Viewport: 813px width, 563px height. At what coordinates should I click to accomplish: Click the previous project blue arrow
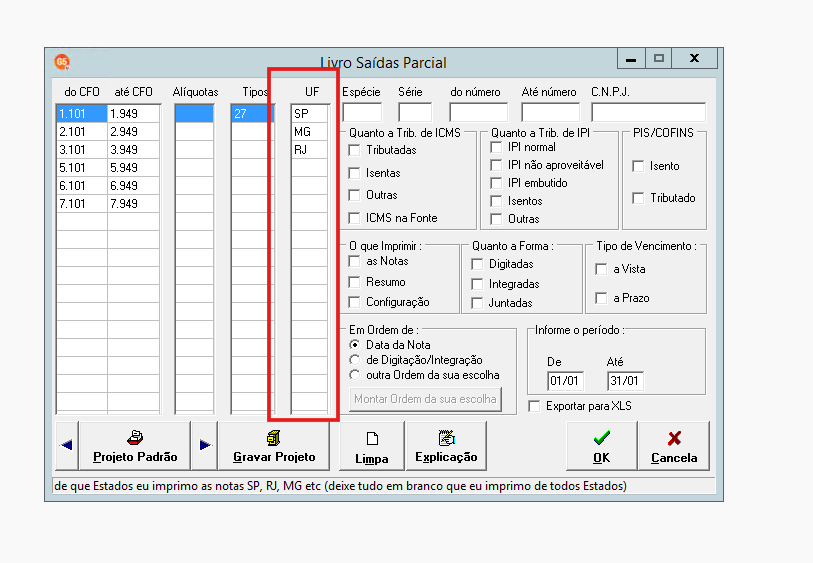tap(67, 445)
